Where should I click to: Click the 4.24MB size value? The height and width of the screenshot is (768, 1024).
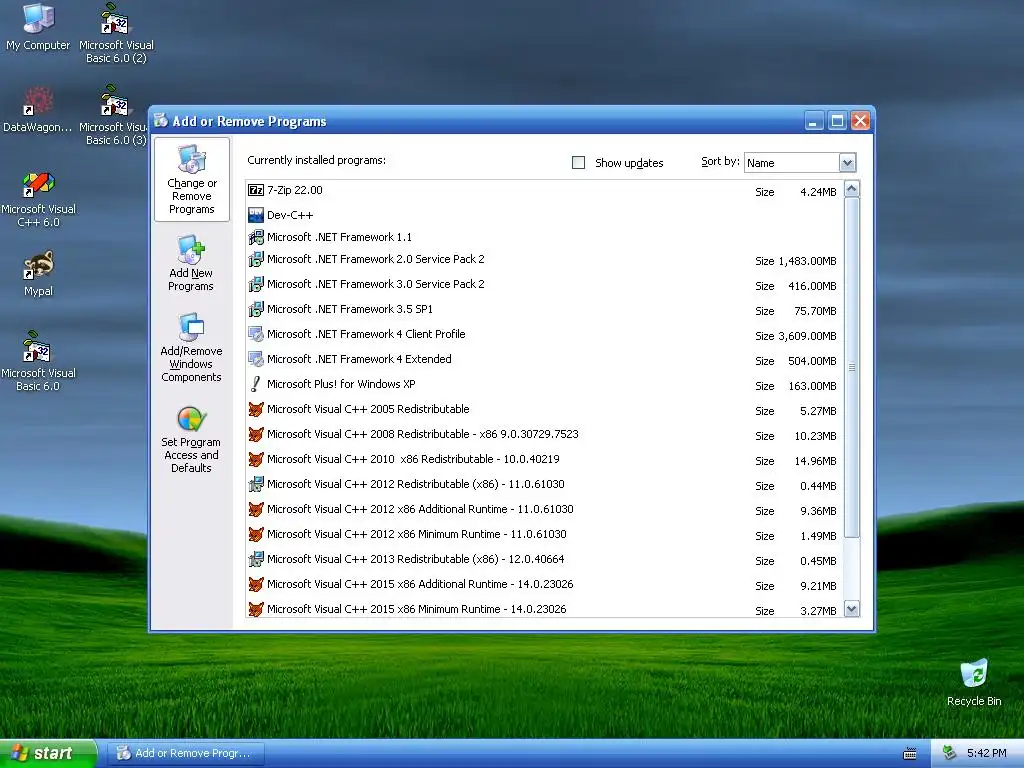[x=818, y=192]
